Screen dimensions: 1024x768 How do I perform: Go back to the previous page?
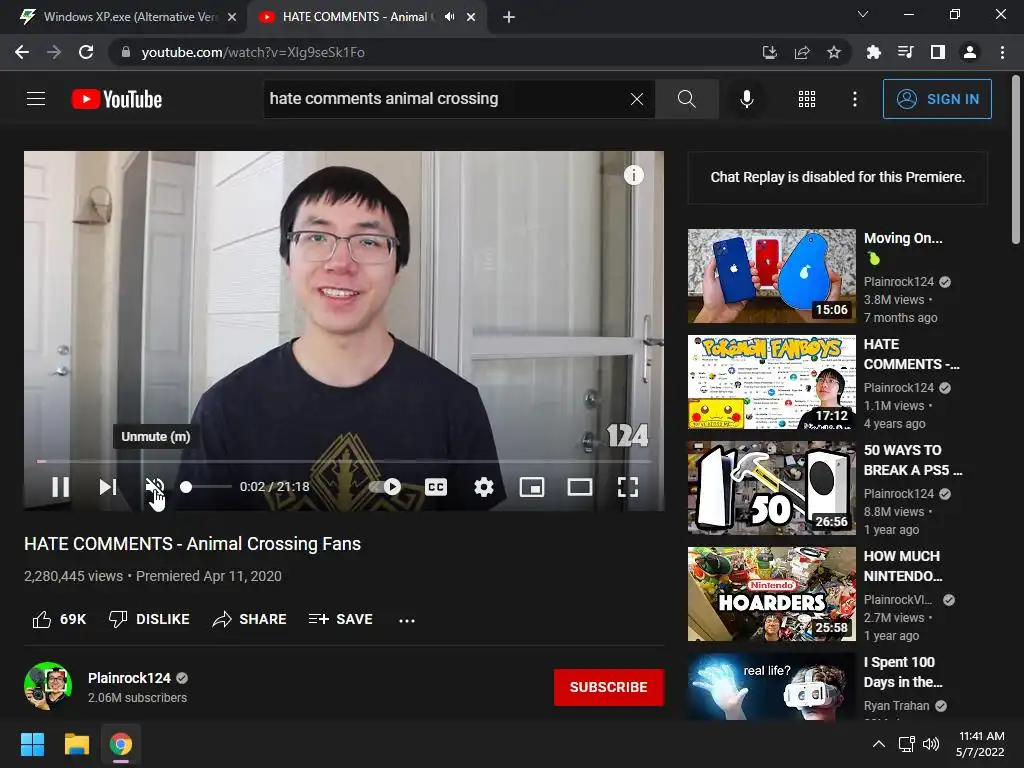point(22,52)
